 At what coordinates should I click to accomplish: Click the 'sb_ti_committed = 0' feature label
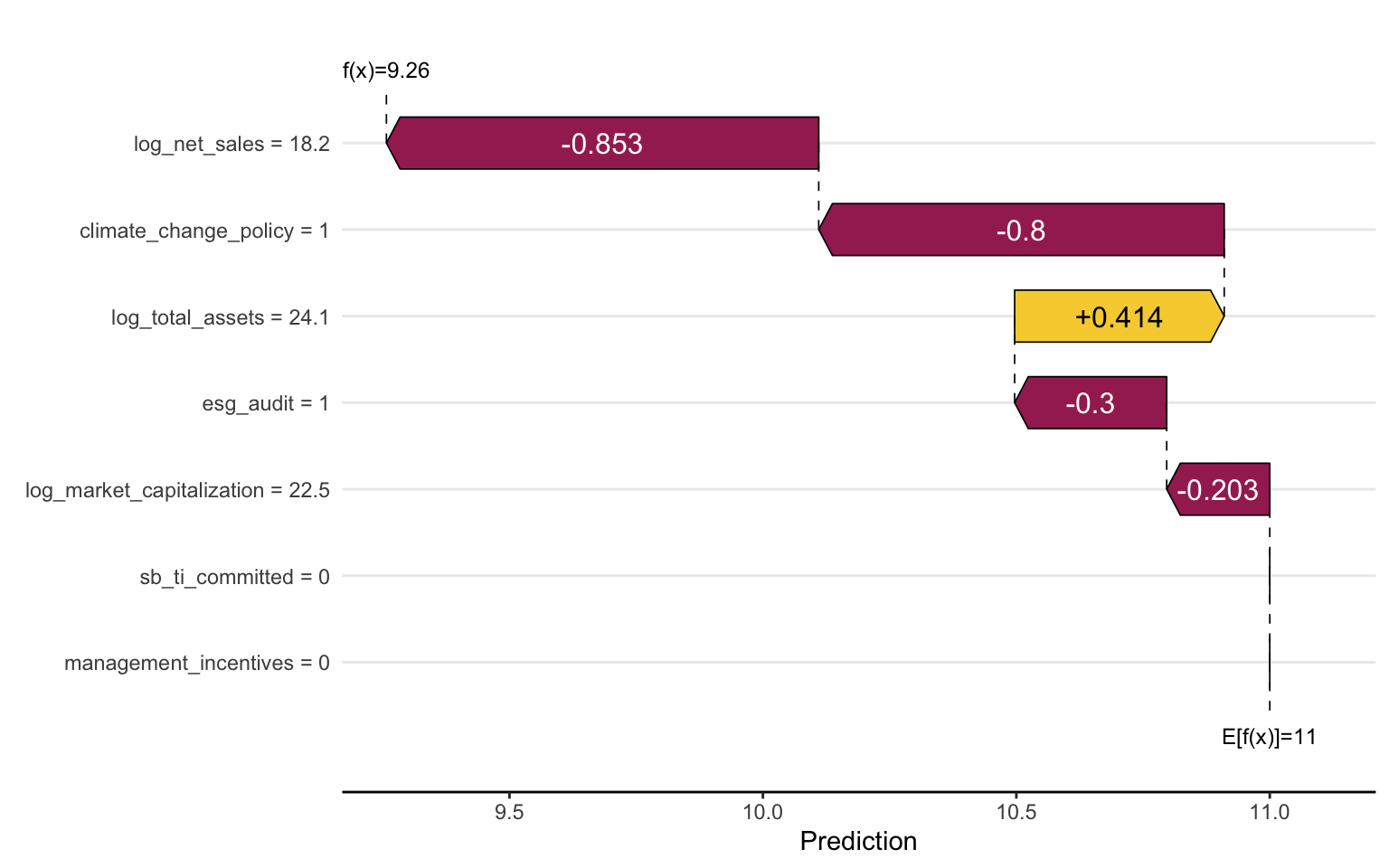click(234, 577)
